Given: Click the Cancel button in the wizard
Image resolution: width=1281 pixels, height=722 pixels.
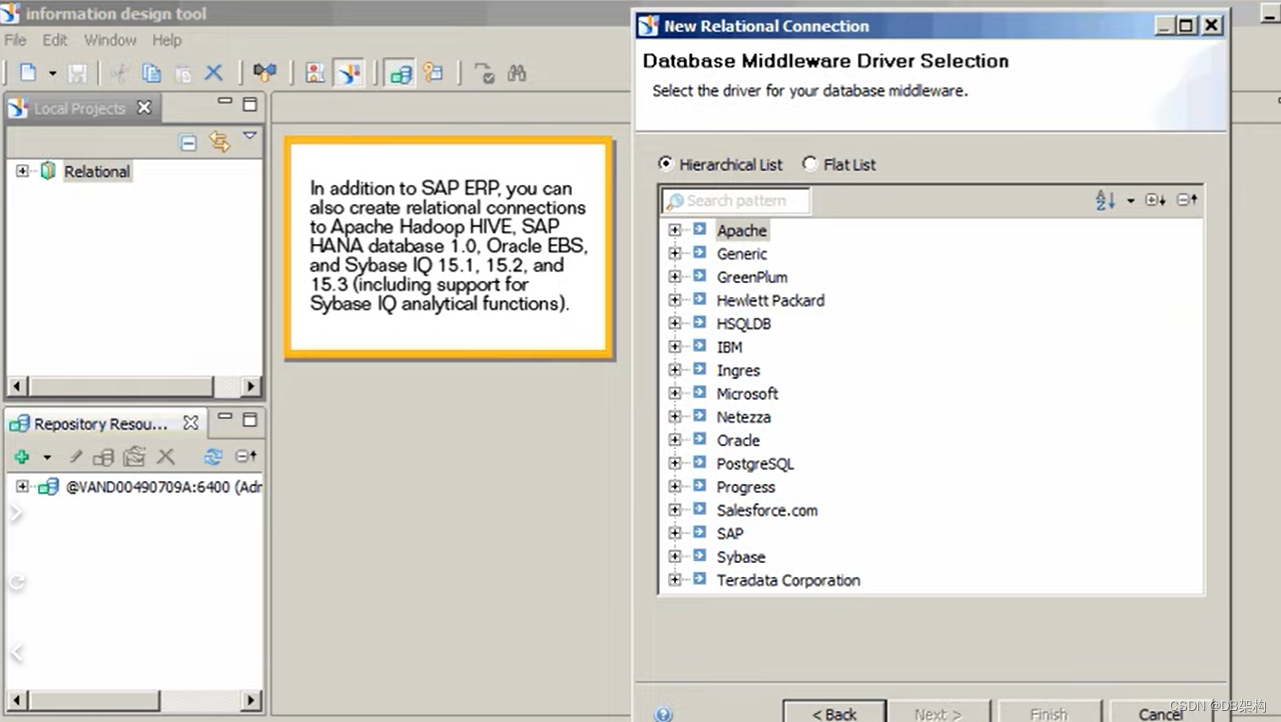Looking at the screenshot, I should click(1162, 713).
